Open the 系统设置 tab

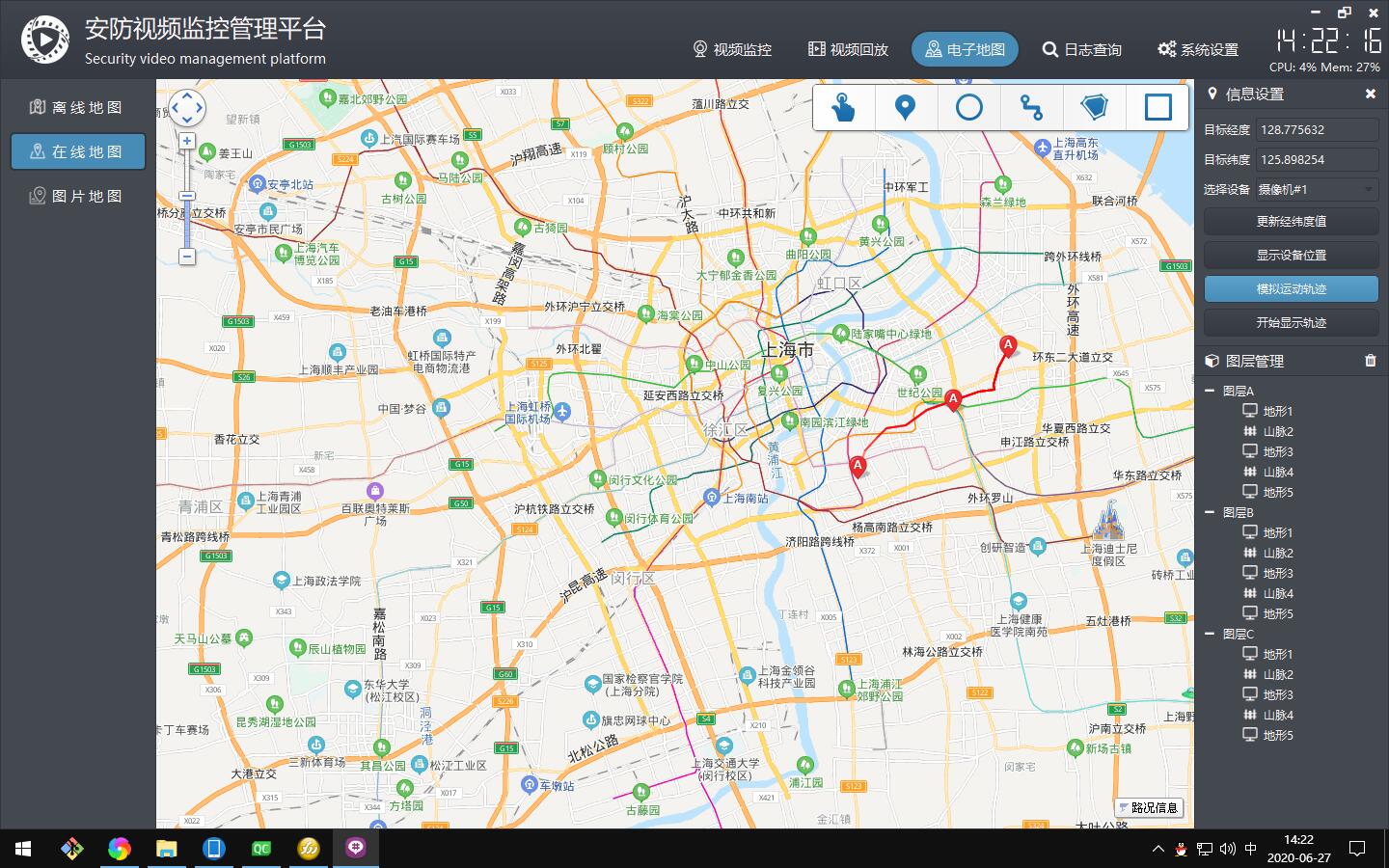coord(1198,49)
